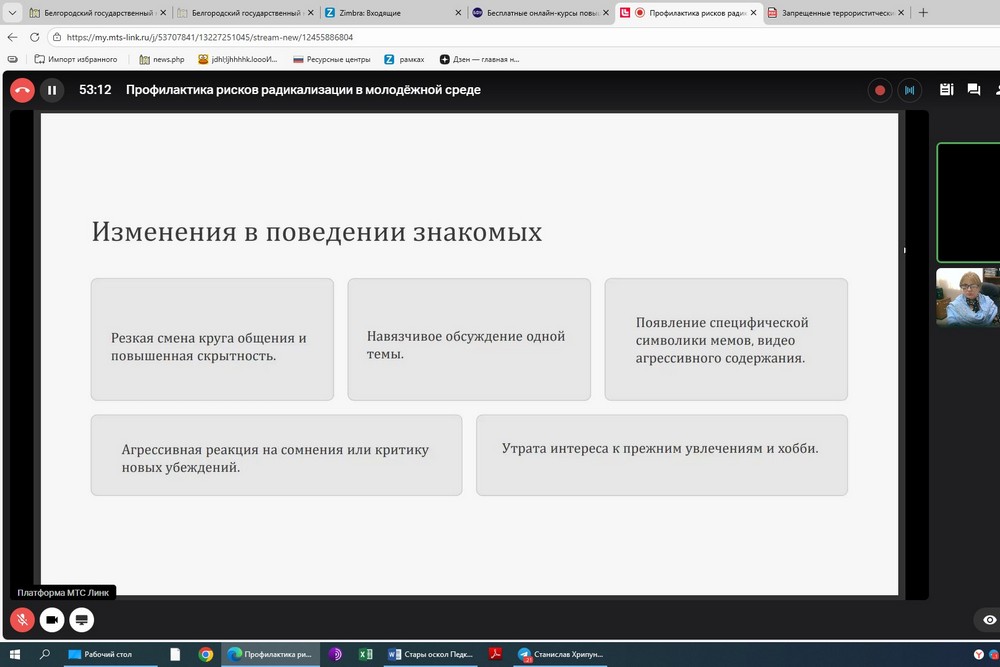Open the webinar info clipboard panel
This screenshot has height=667, width=1000.
[x=946, y=90]
